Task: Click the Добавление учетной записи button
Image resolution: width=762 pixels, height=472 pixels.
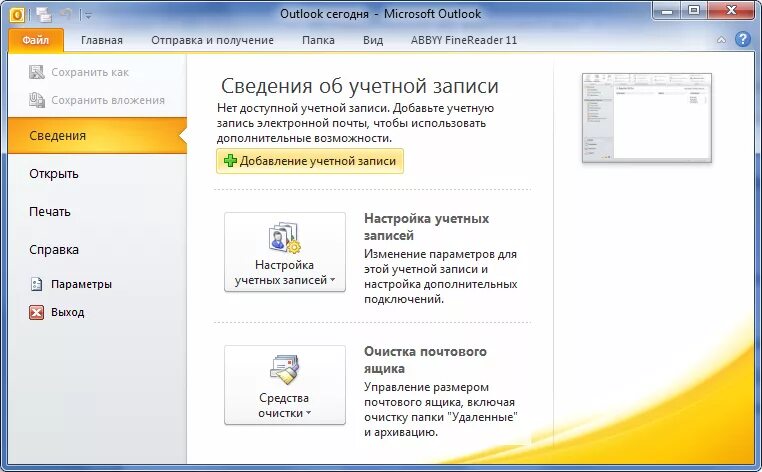Action: point(310,161)
